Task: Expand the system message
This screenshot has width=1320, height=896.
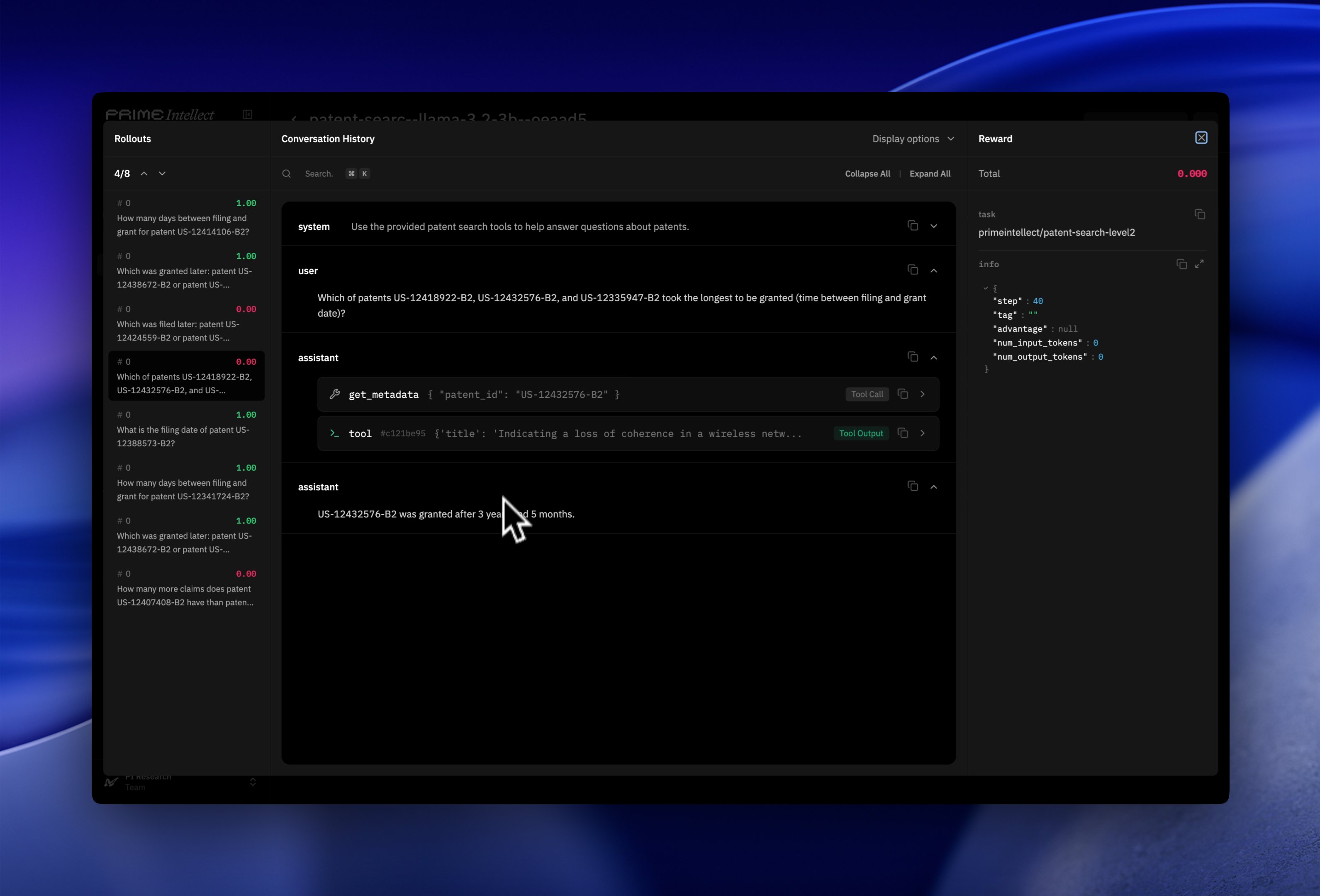Action: click(933, 226)
